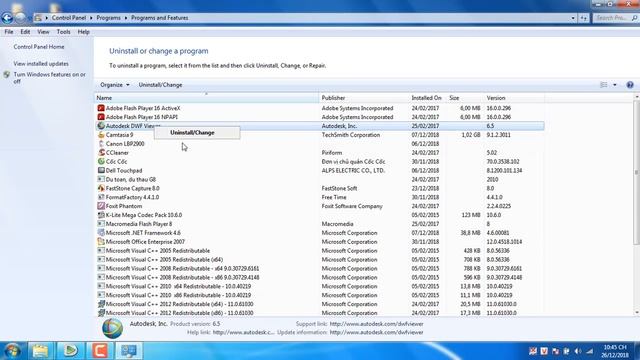Screen dimensions: 640x360
Task: Sort by the Size column header
Action: pos(465,98)
